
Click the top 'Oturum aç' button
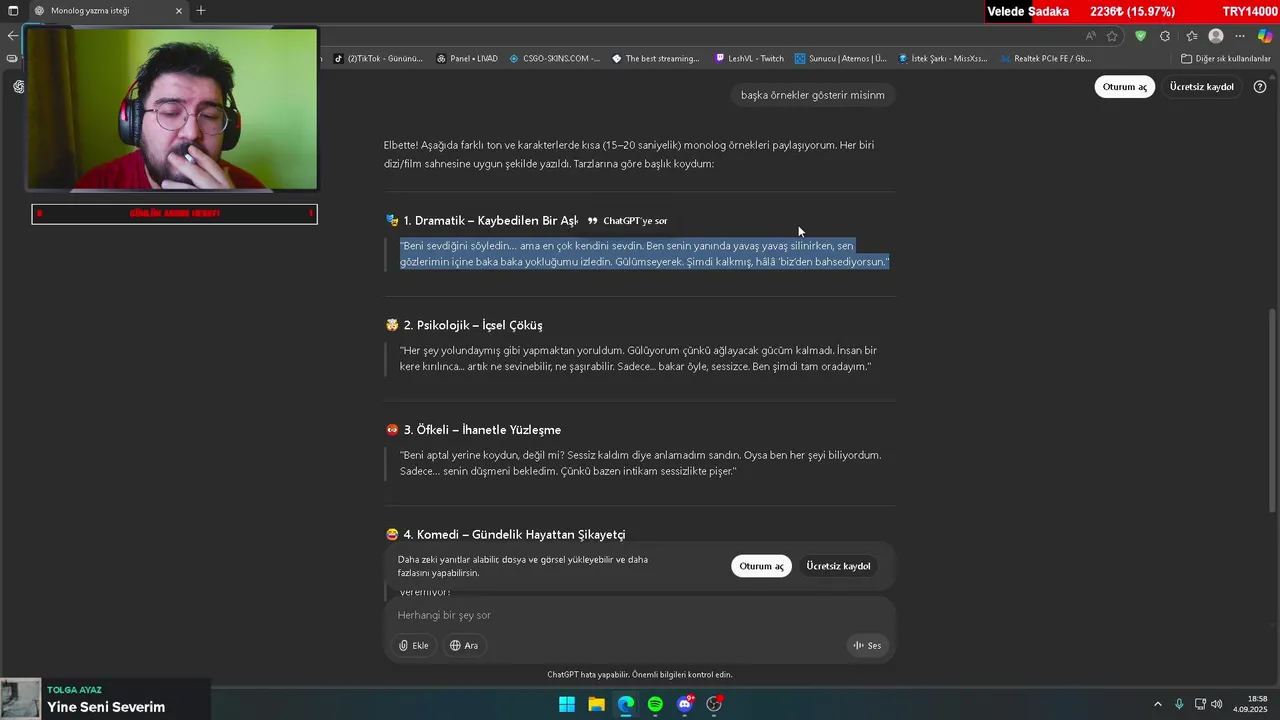1125,87
